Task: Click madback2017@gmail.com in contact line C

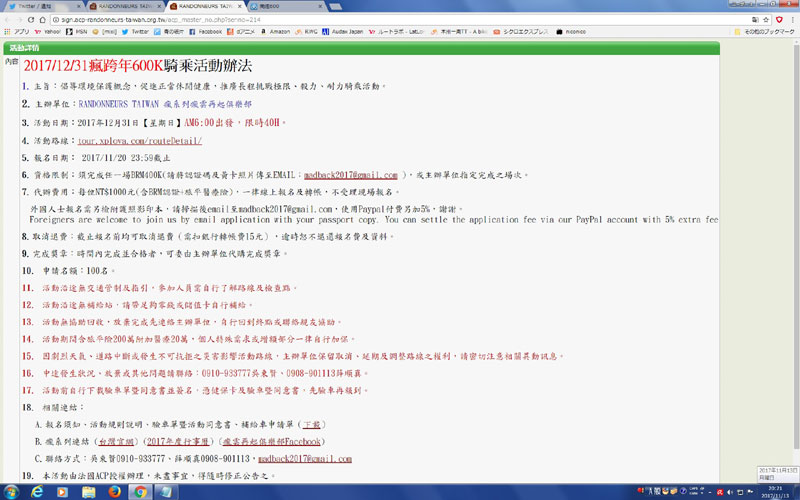Action: pyautogui.click(x=305, y=459)
